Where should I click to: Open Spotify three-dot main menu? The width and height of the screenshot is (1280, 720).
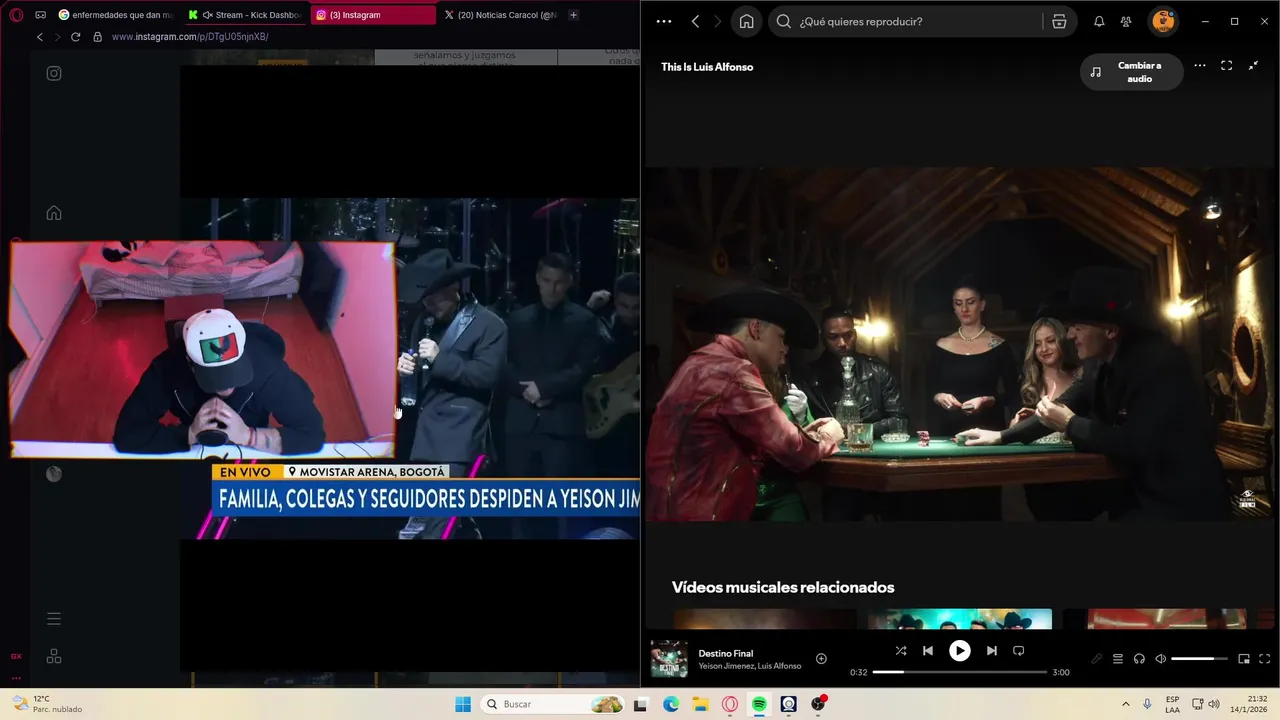point(664,21)
